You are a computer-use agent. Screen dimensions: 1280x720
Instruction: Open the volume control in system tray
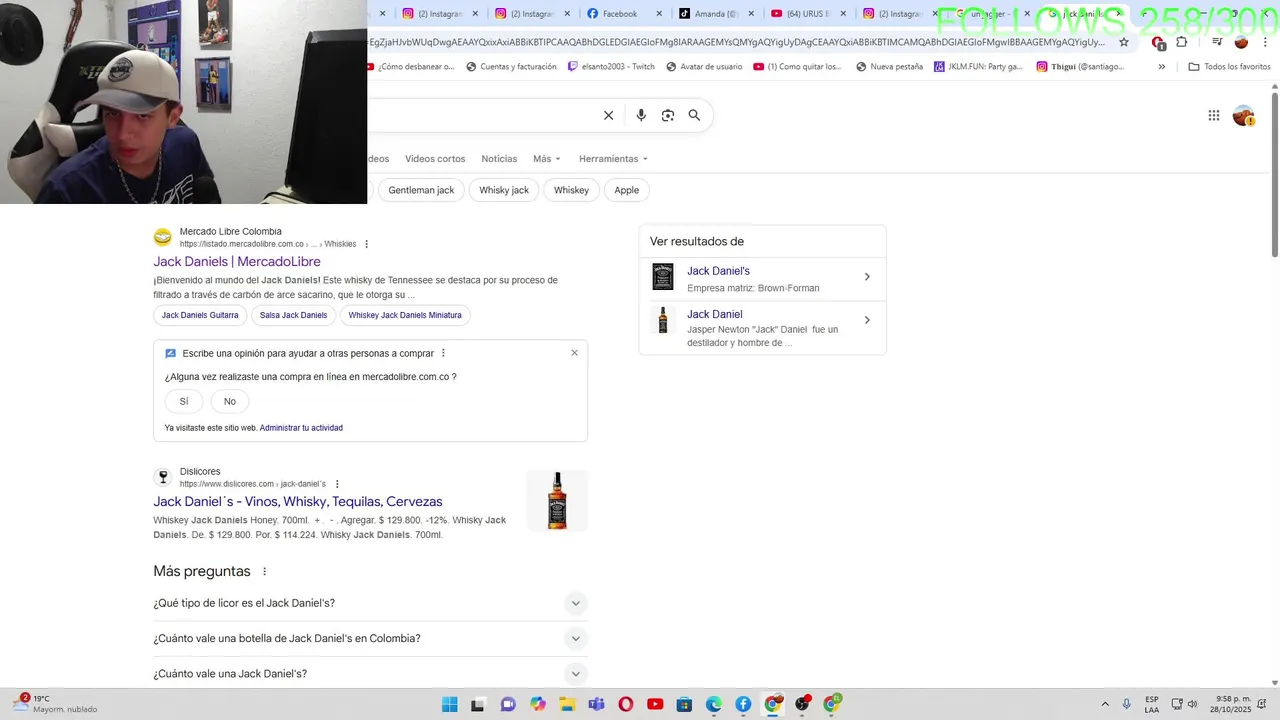(x=1192, y=704)
